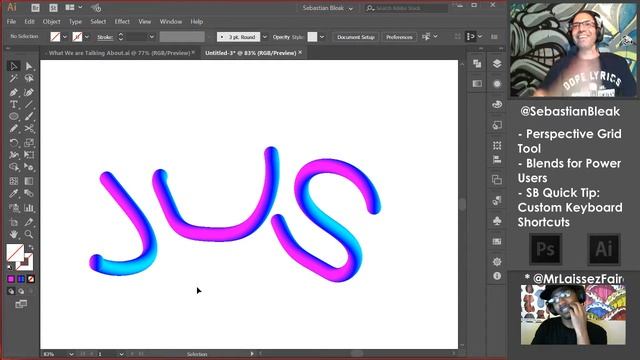Select the Eyedropper tool
640x360 pixels.
click(13, 193)
